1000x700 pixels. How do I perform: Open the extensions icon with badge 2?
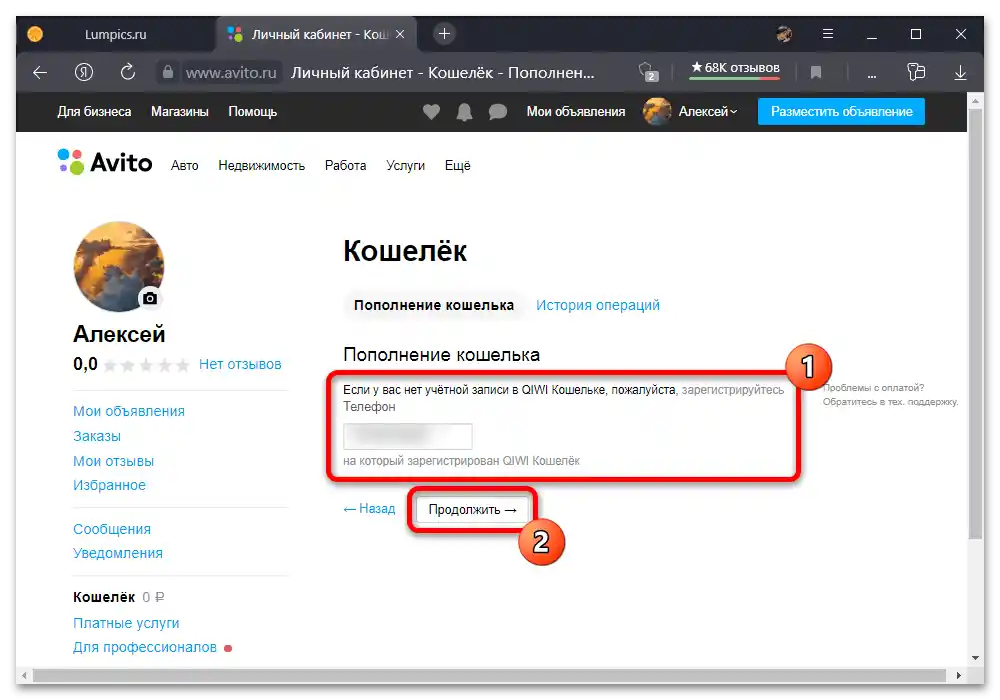648,72
